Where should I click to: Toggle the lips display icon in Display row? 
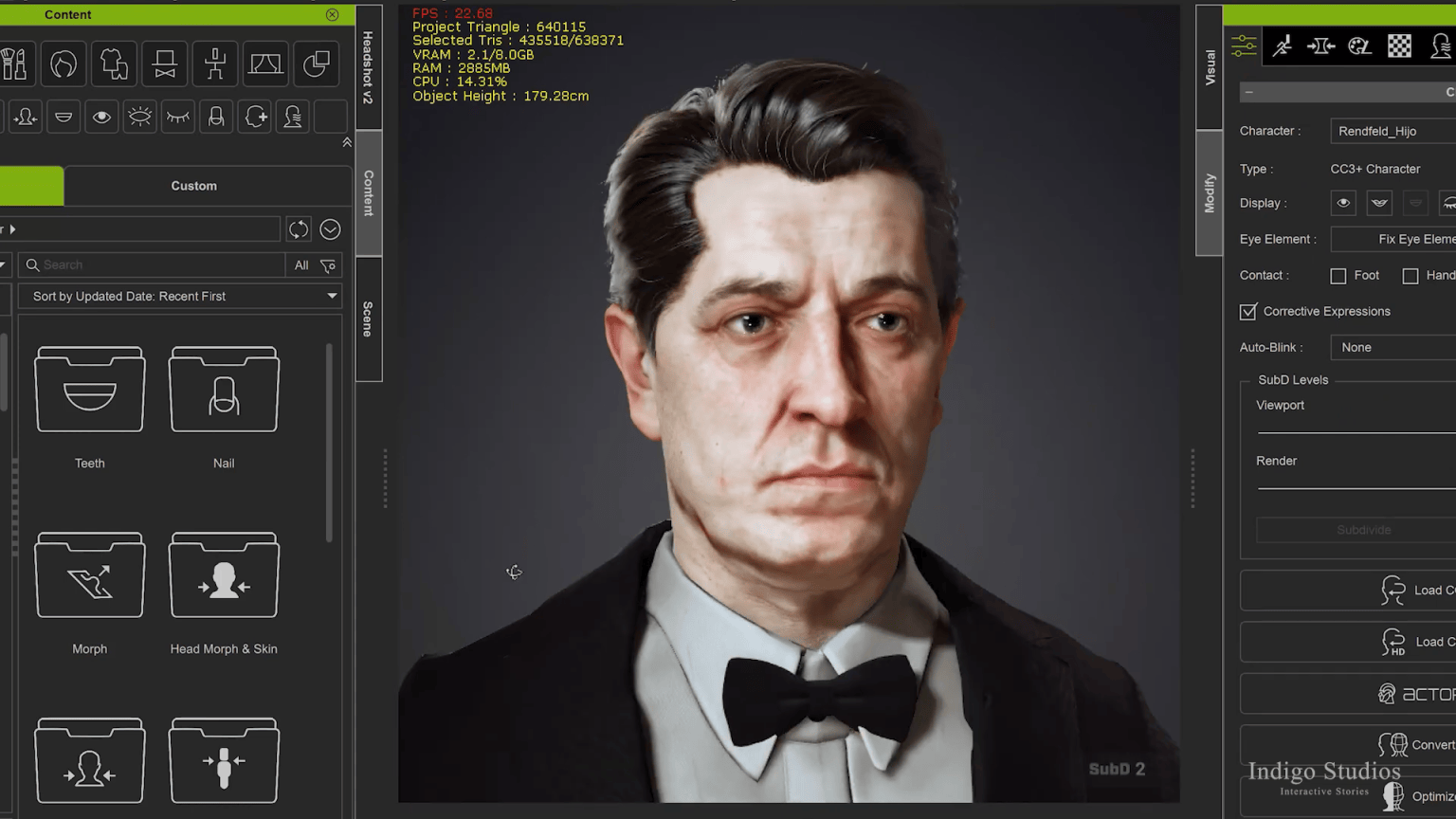(x=1379, y=203)
